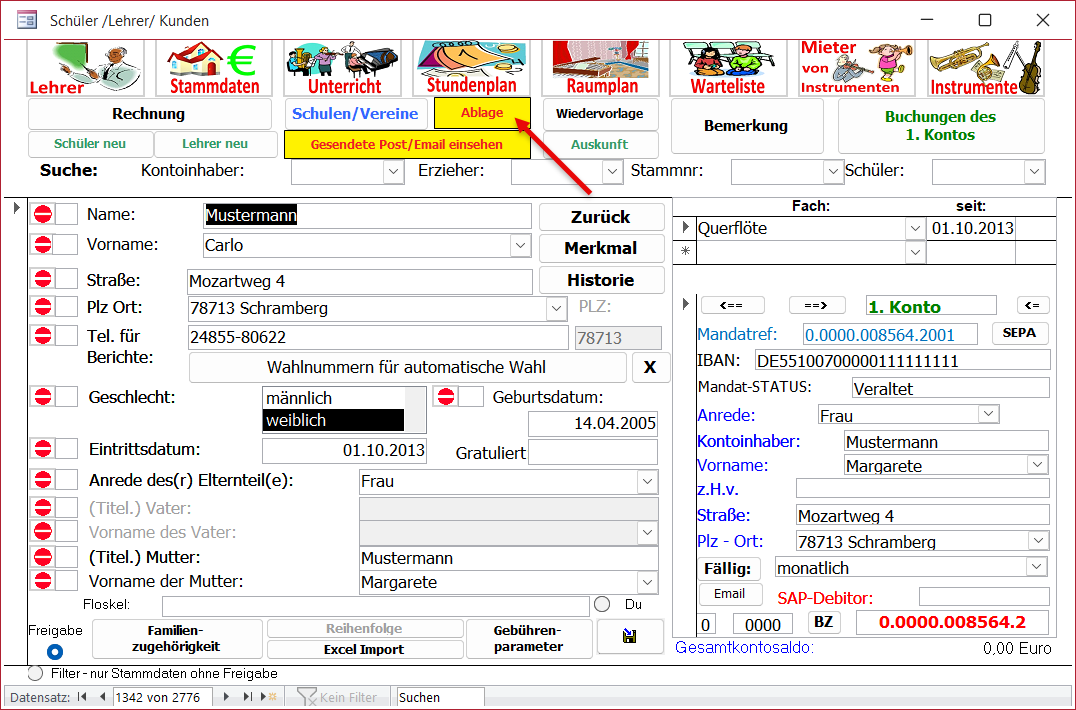Click the Name field containing Mustermann
Viewport: 1076px width, 710px height.
[366, 215]
